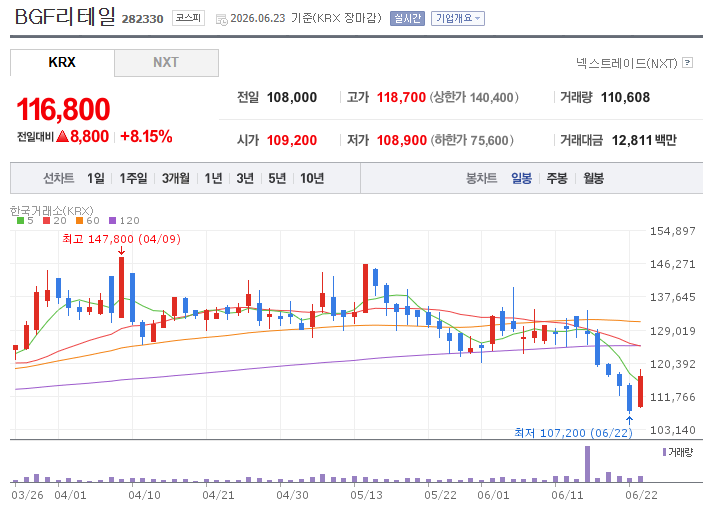Click the 05/13 x-axis date label
This screenshot has height=507, width=703.
coord(366,495)
